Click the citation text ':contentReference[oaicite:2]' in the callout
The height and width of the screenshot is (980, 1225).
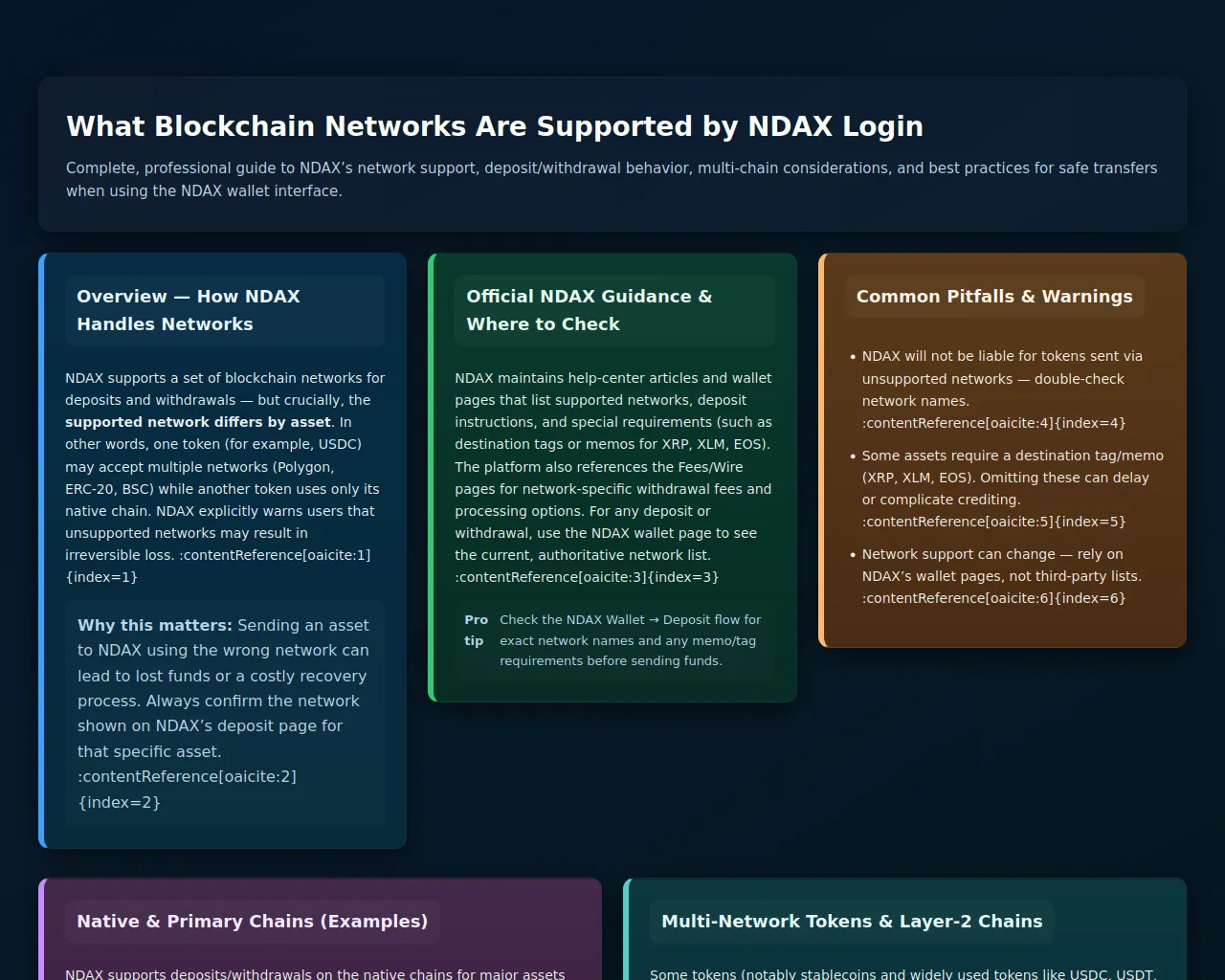coord(187,777)
